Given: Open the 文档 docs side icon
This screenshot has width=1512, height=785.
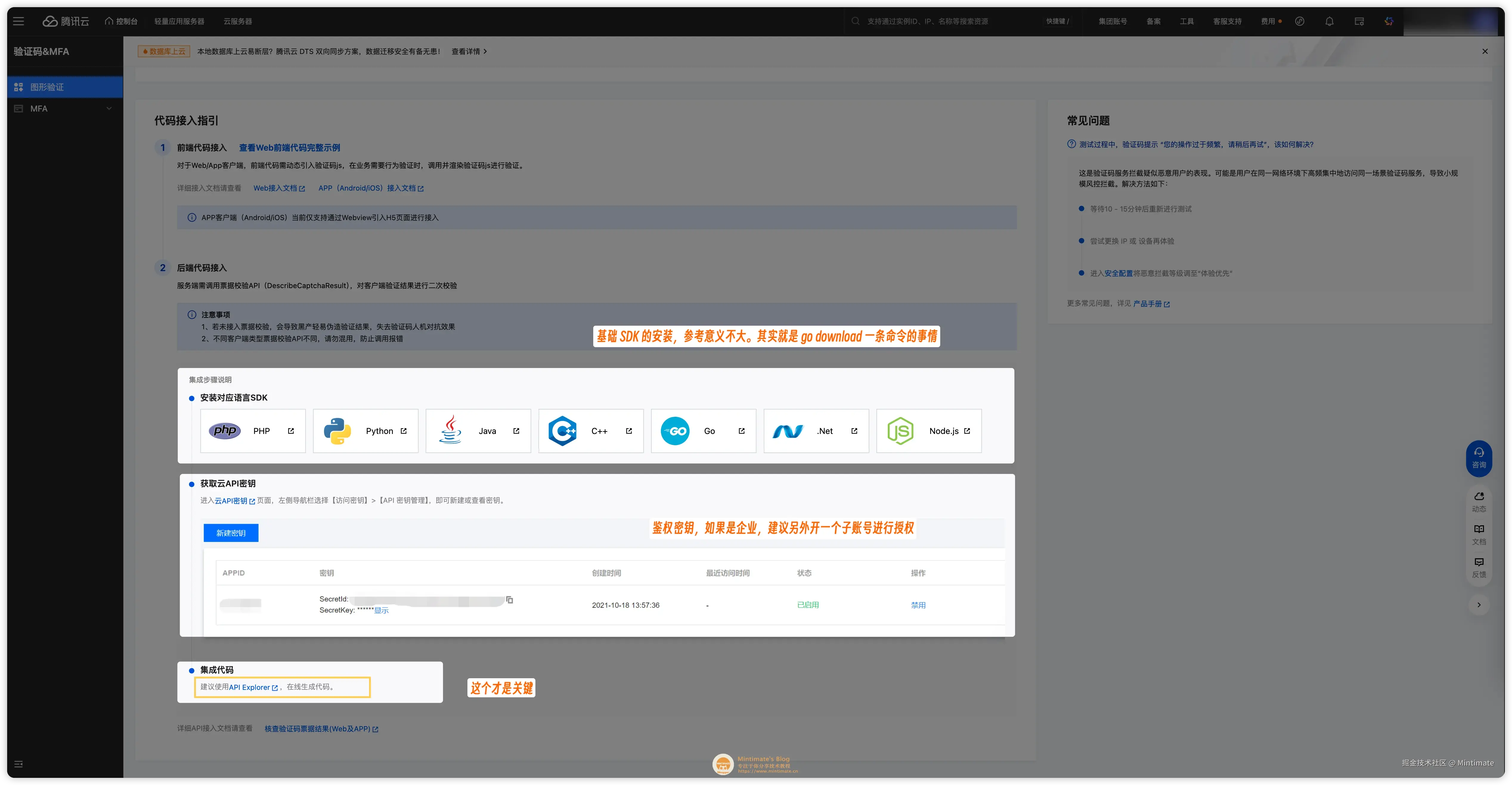Looking at the screenshot, I should pos(1479,534).
